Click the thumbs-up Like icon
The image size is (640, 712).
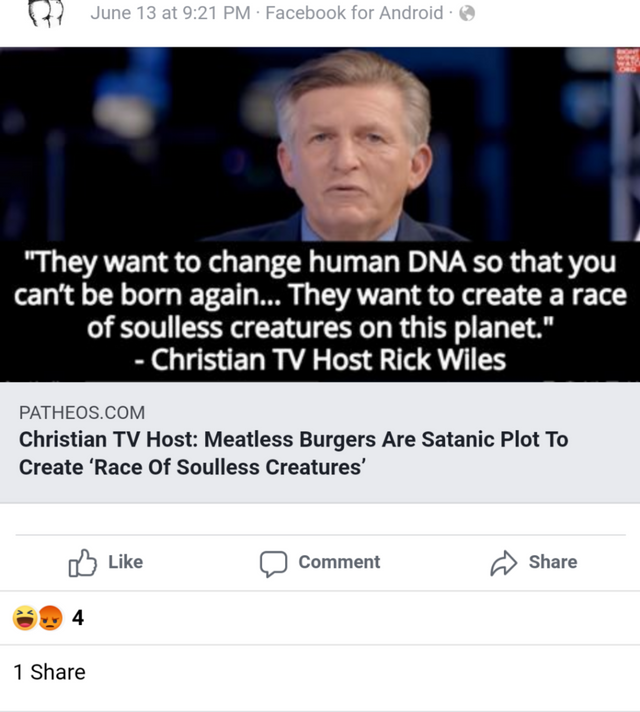point(82,563)
